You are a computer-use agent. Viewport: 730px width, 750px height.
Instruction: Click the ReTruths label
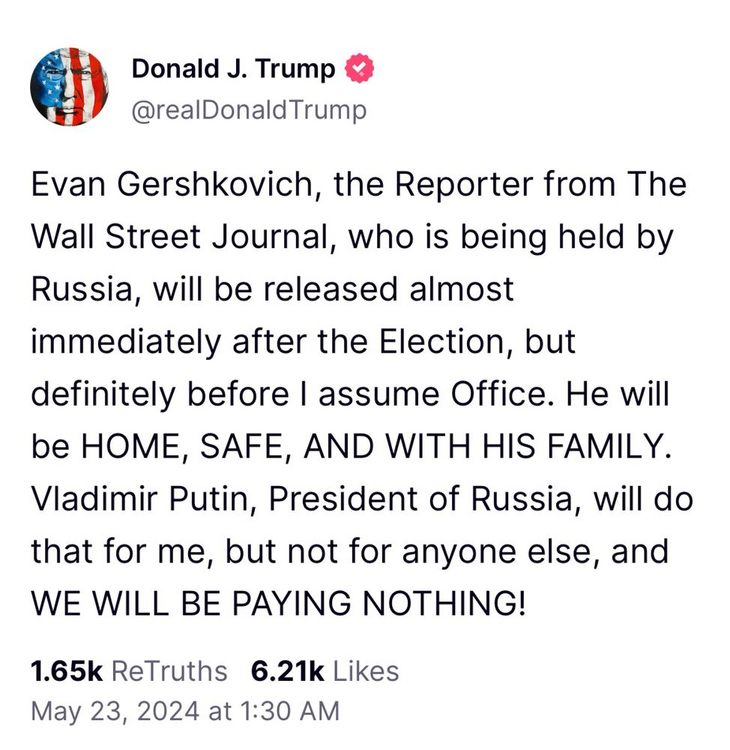pyautogui.click(x=169, y=671)
